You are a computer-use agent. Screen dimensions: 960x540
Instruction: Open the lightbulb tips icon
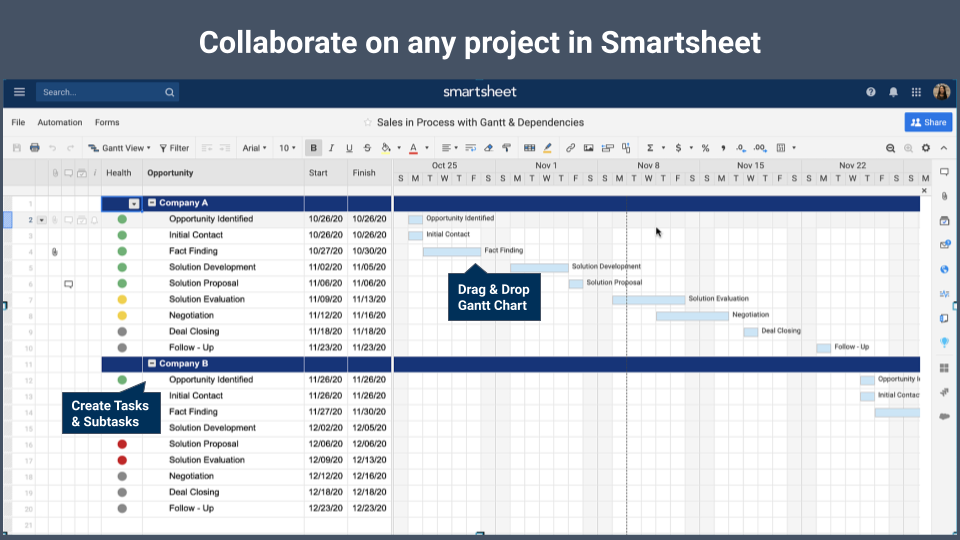pos(944,342)
